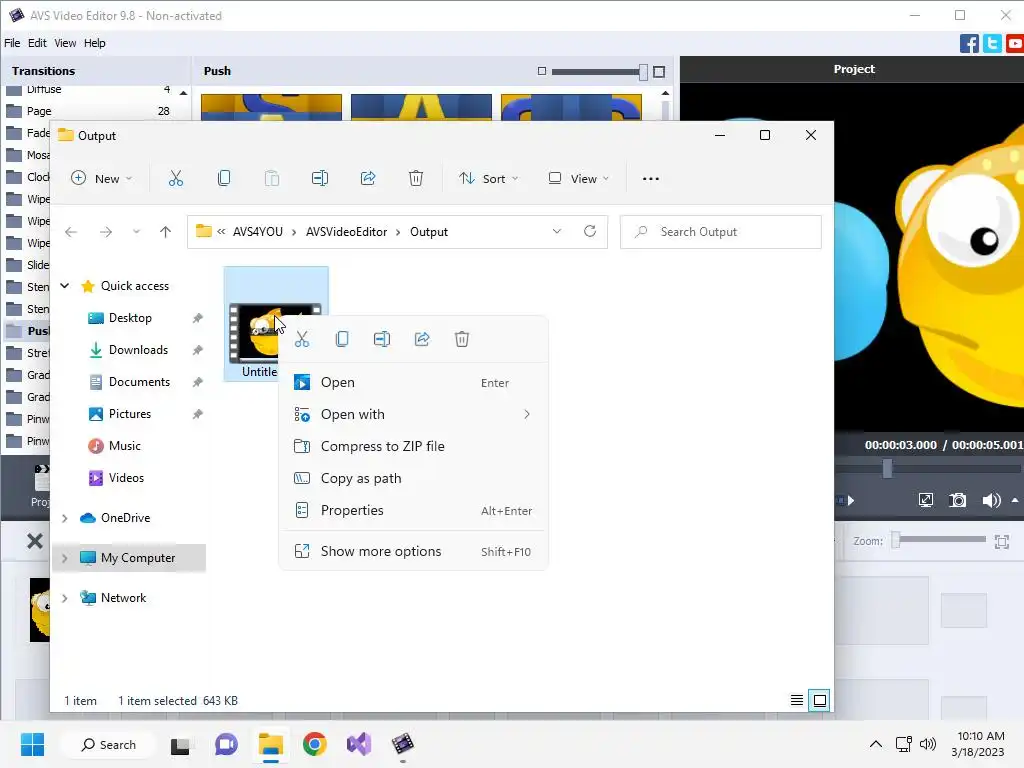The image size is (1024, 768).
Task: Go up one folder level arrow
Action: (165, 232)
